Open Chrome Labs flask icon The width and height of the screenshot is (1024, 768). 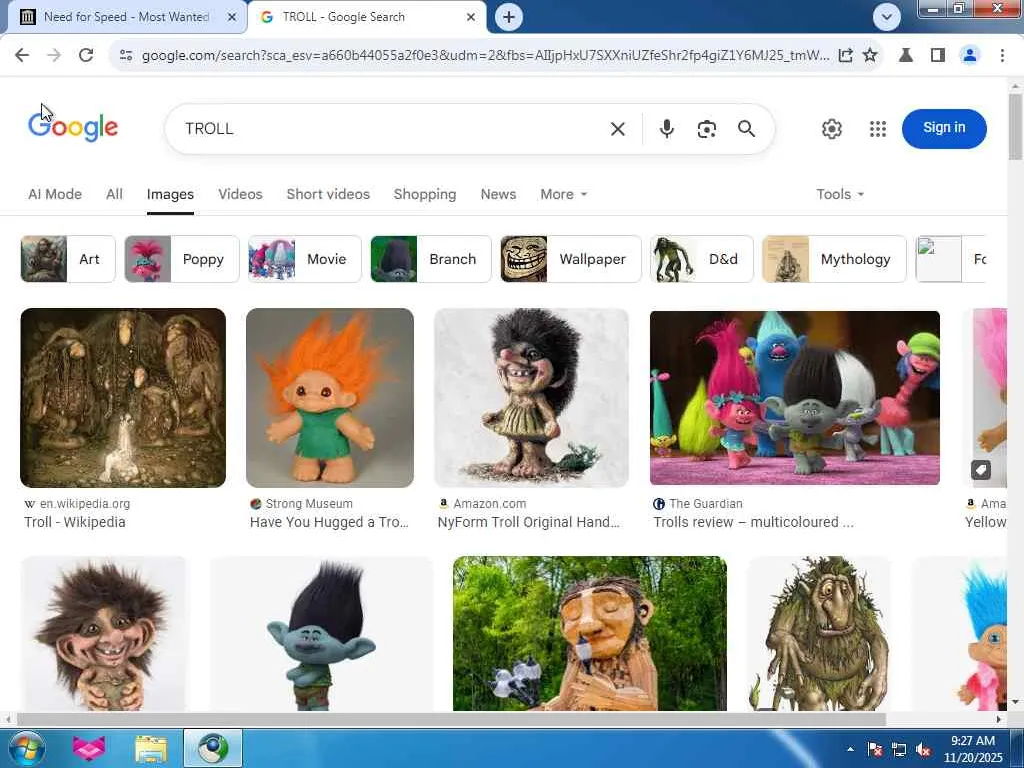(906, 56)
